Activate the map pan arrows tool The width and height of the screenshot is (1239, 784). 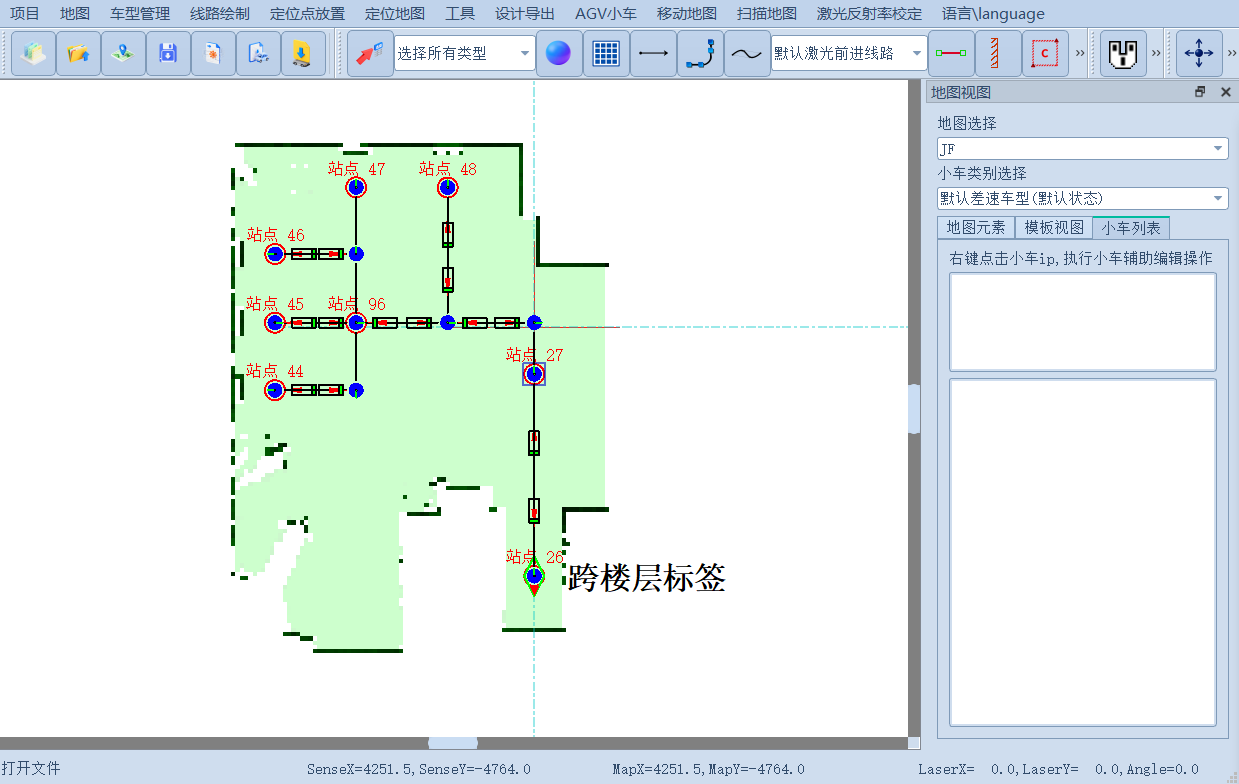pyautogui.click(x=1198, y=53)
